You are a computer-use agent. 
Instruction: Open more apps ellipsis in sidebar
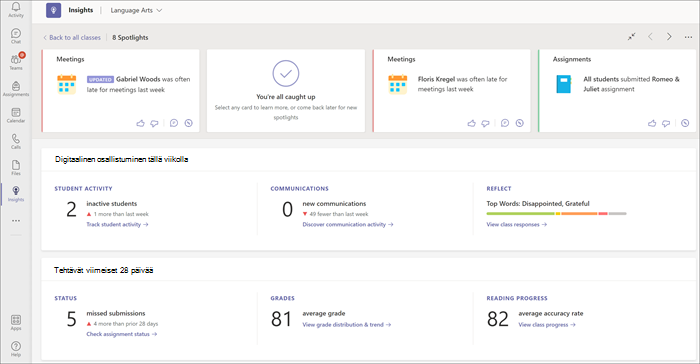(x=16, y=221)
